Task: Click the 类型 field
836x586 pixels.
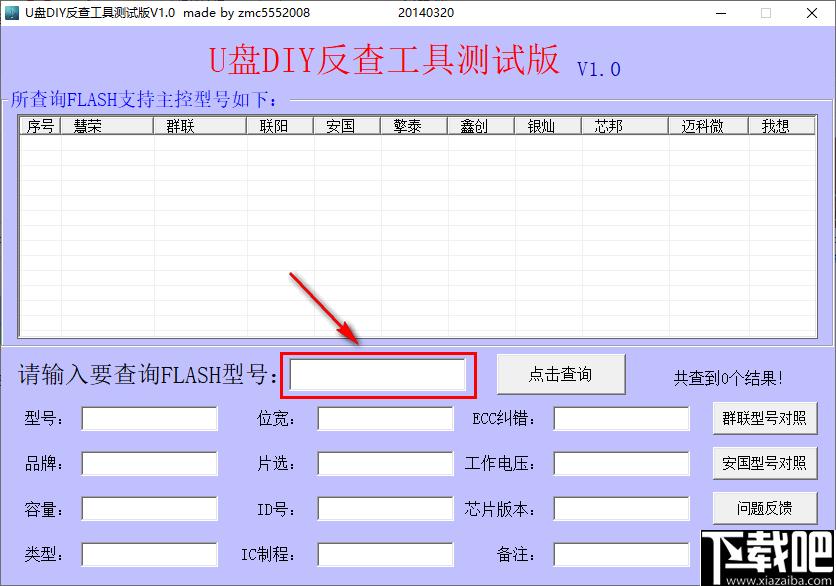Action: coord(149,555)
